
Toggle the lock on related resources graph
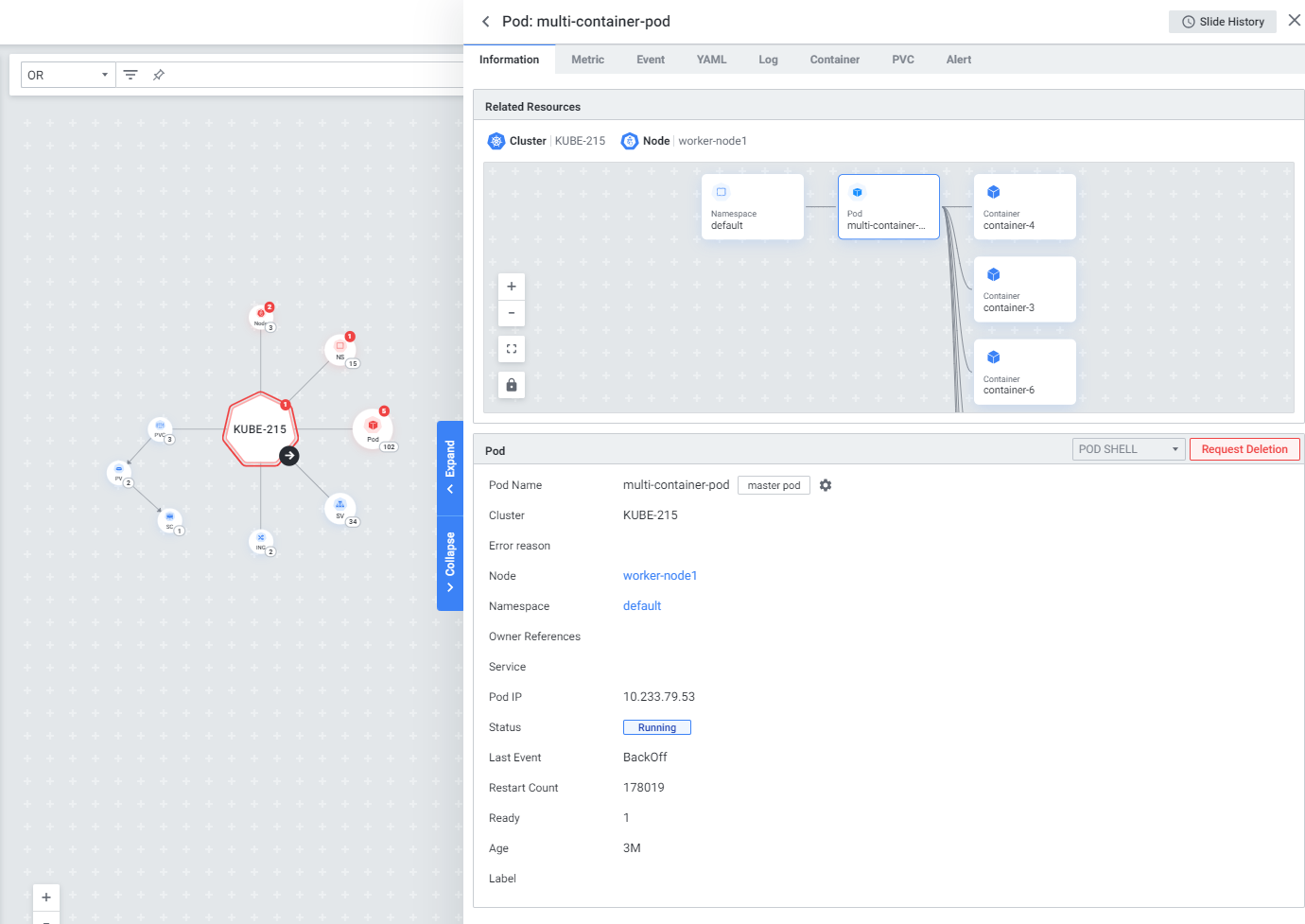coord(512,385)
